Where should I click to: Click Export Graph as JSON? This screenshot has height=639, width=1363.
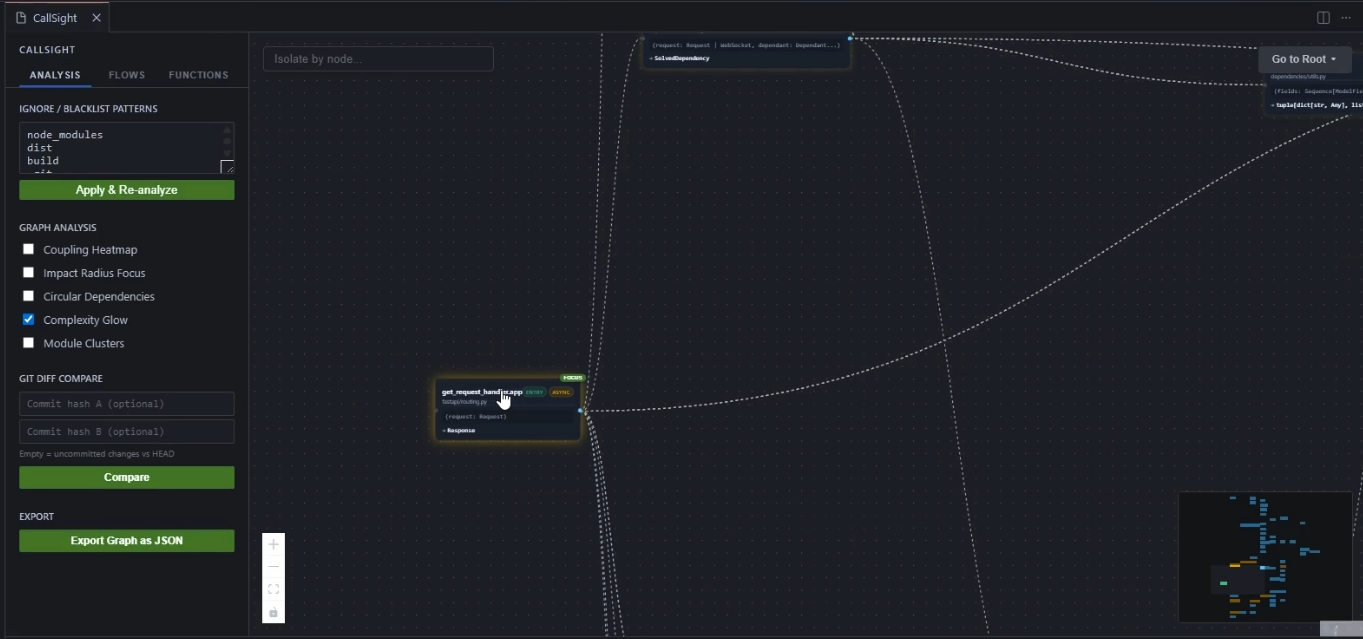coord(127,540)
